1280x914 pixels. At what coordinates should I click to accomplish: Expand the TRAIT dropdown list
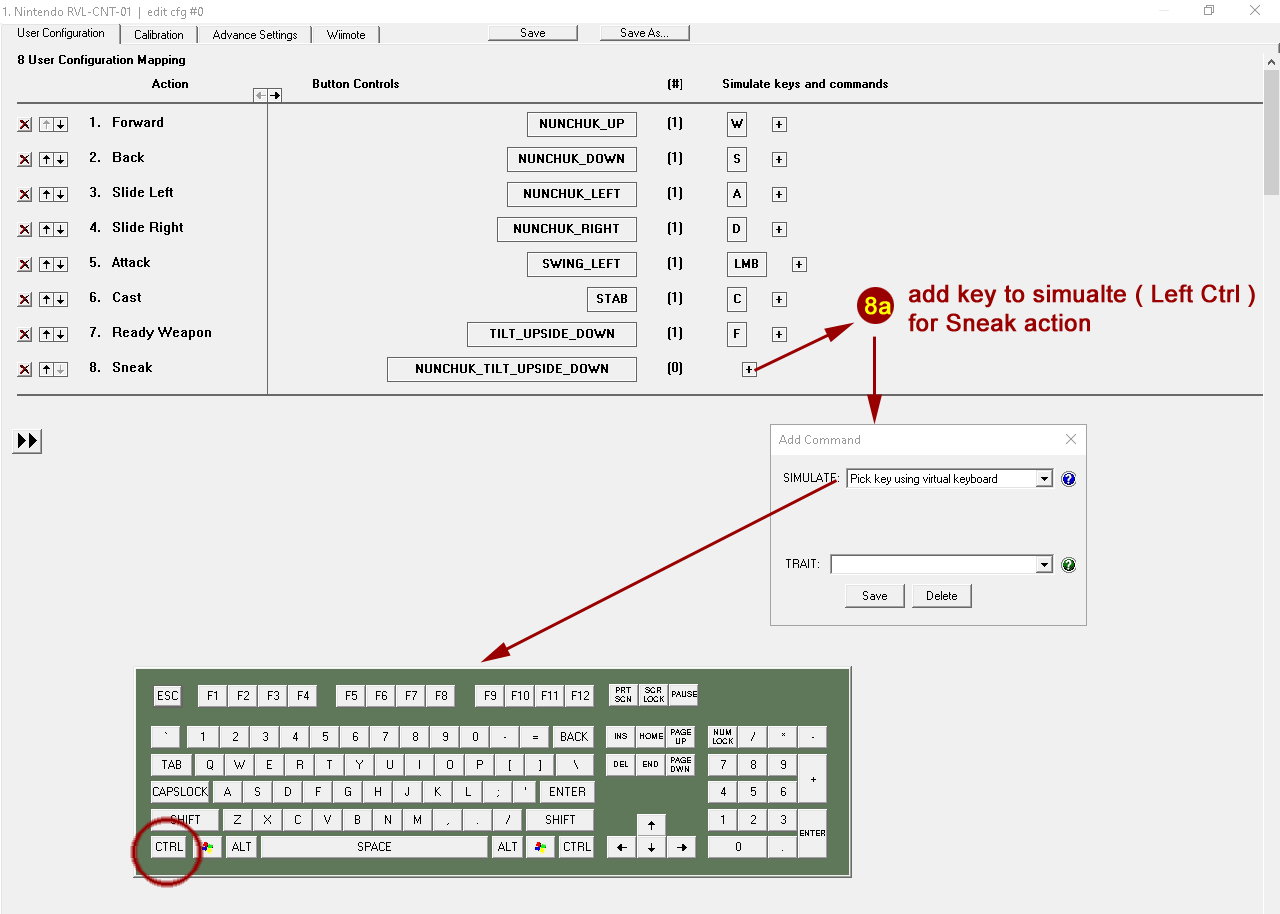(x=1044, y=565)
